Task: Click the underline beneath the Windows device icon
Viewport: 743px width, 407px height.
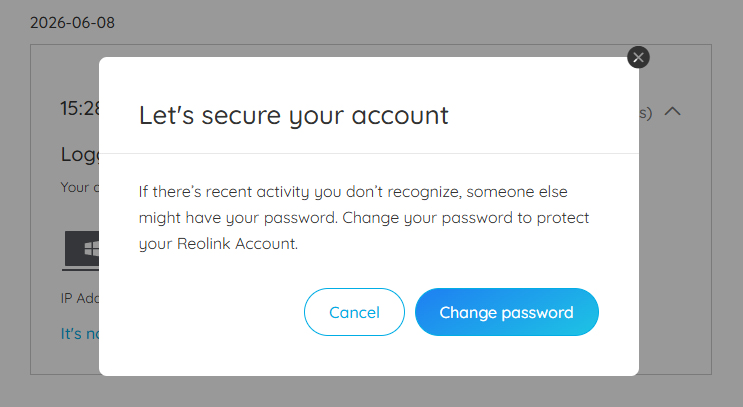Action: (x=80, y=270)
